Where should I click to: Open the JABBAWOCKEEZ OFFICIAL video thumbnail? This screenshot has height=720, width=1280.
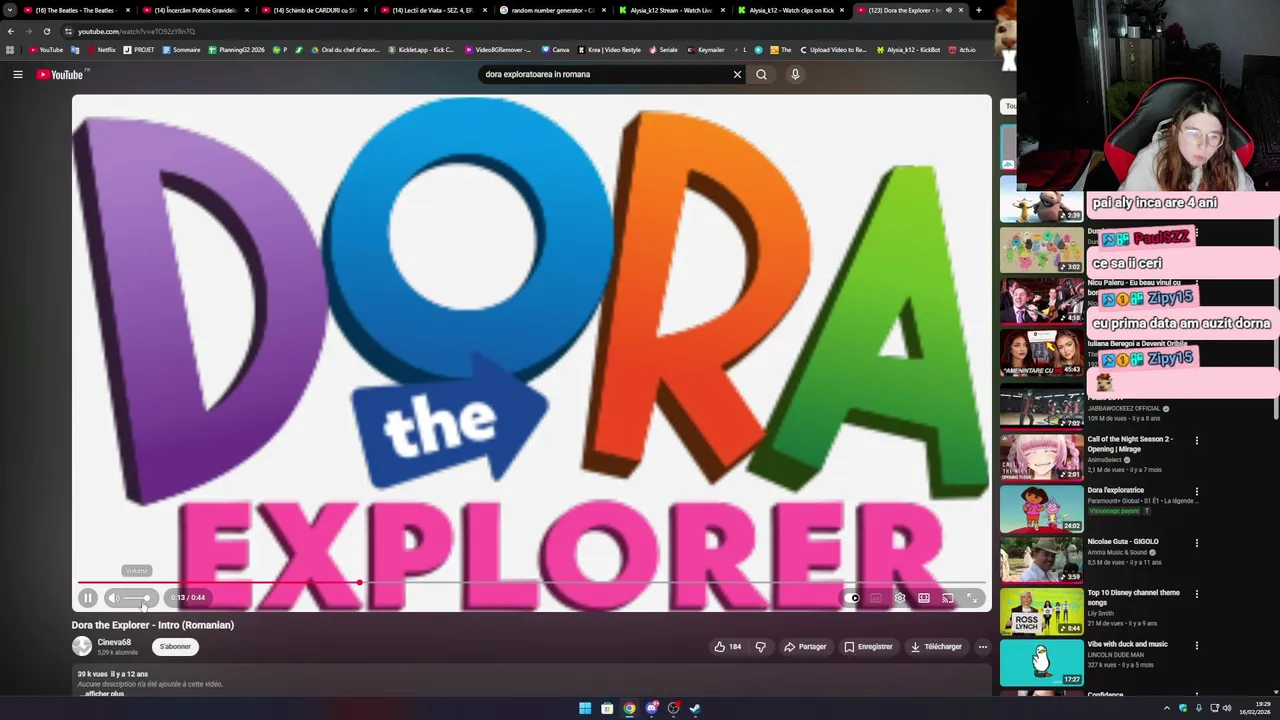(1041, 406)
